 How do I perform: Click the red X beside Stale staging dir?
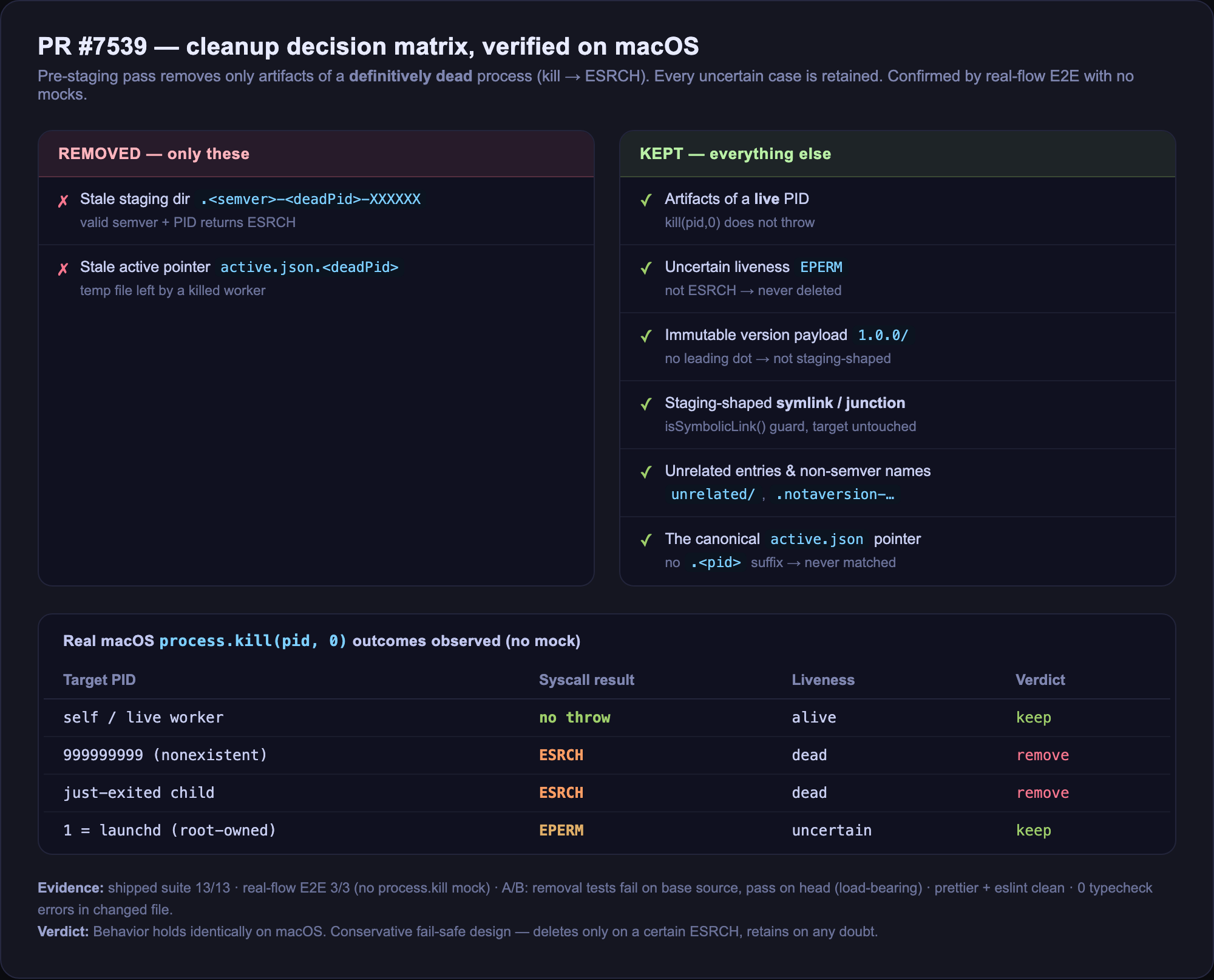[x=63, y=200]
